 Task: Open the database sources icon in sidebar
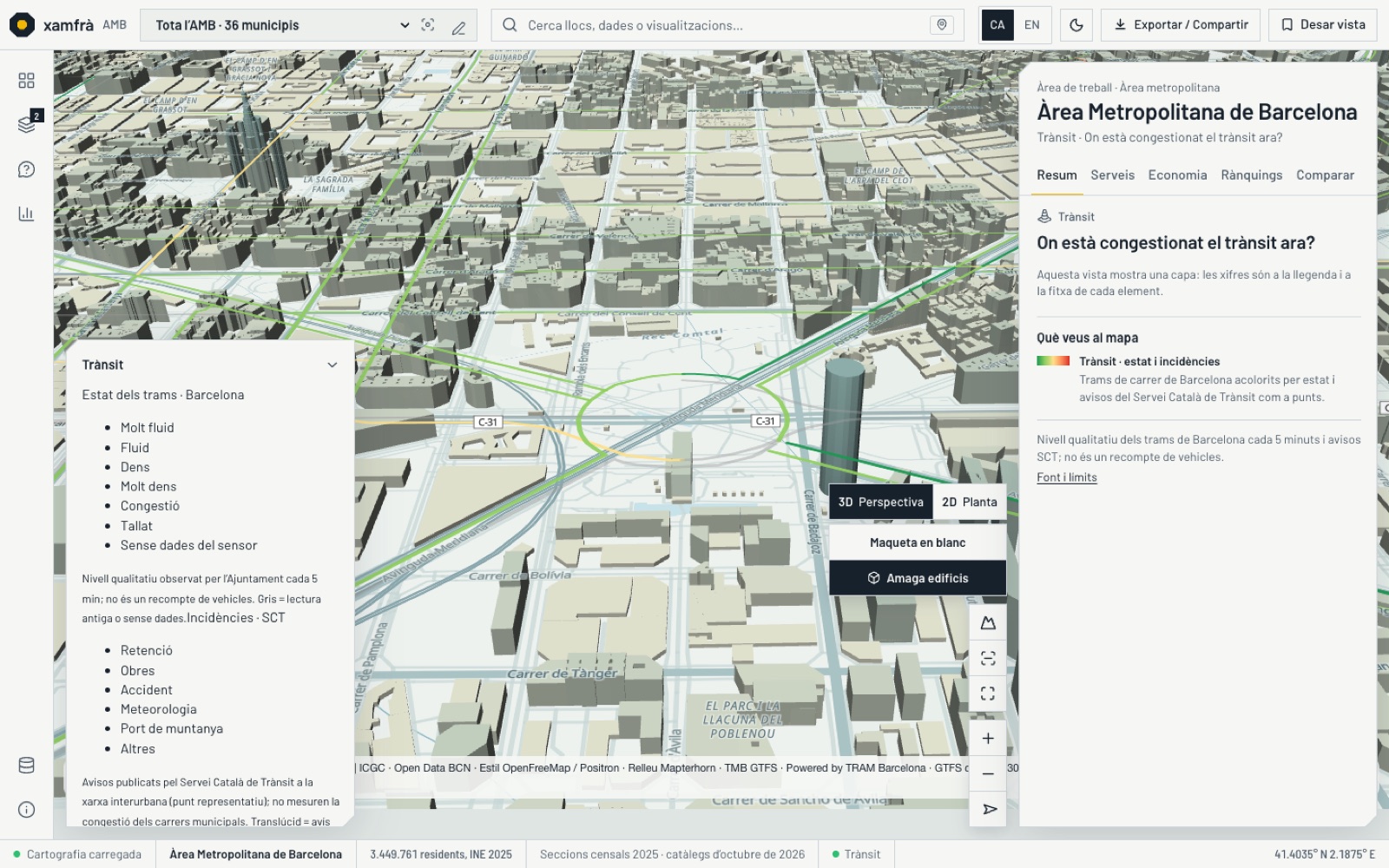pos(26,765)
